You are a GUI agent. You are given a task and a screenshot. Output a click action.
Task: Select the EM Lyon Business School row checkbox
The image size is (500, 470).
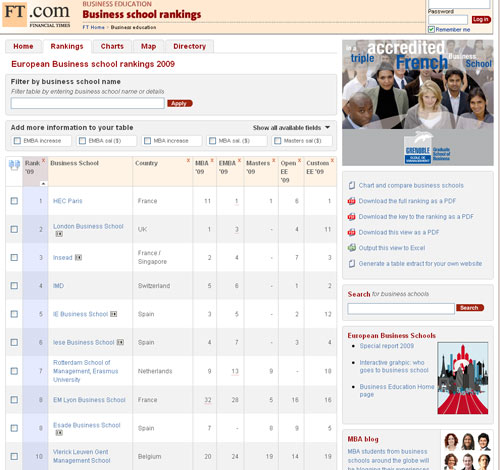pyautogui.click(x=14, y=399)
